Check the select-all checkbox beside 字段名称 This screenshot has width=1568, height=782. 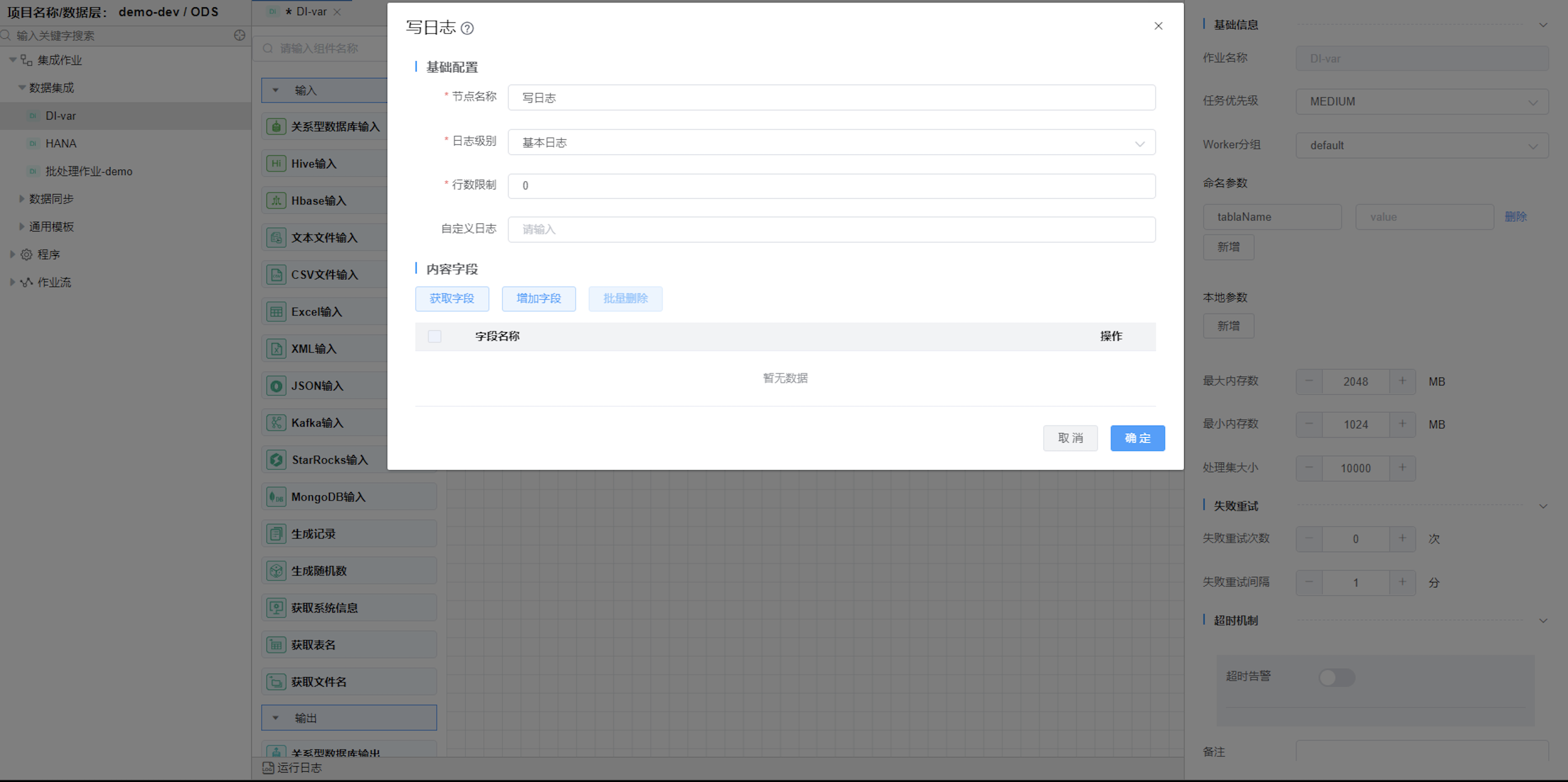434,336
